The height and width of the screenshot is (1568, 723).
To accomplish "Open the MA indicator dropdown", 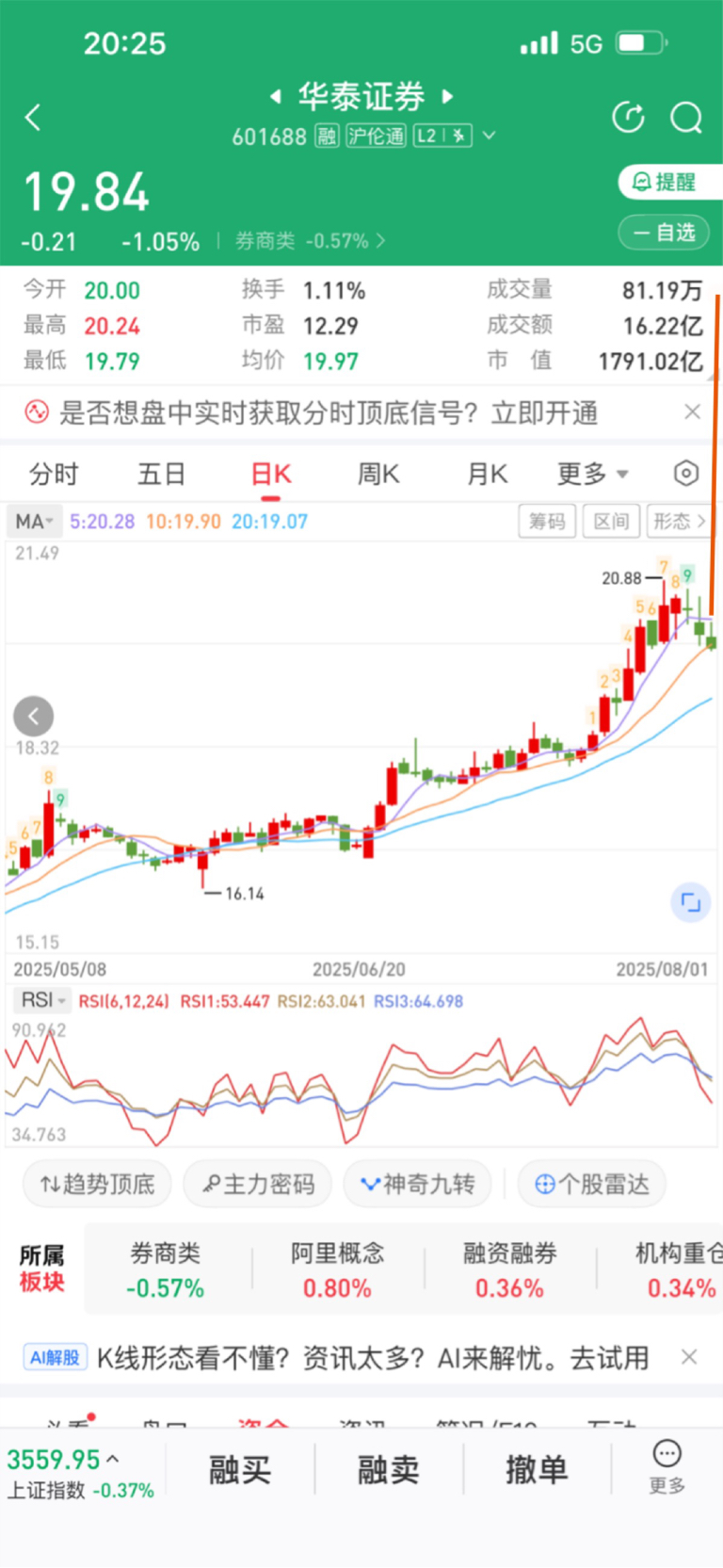I will point(34,521).
